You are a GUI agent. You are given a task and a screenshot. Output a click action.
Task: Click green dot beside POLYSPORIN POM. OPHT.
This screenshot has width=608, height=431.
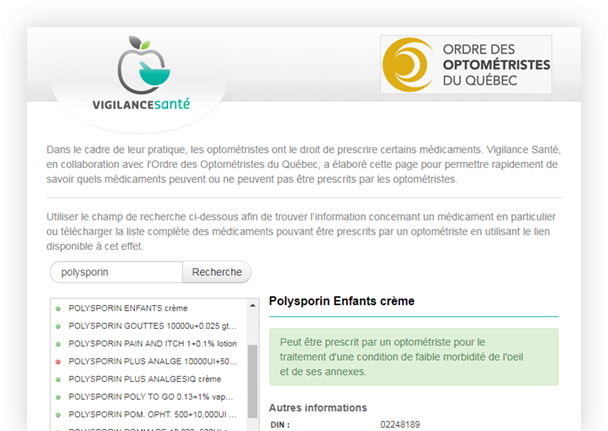coord(58,415)
